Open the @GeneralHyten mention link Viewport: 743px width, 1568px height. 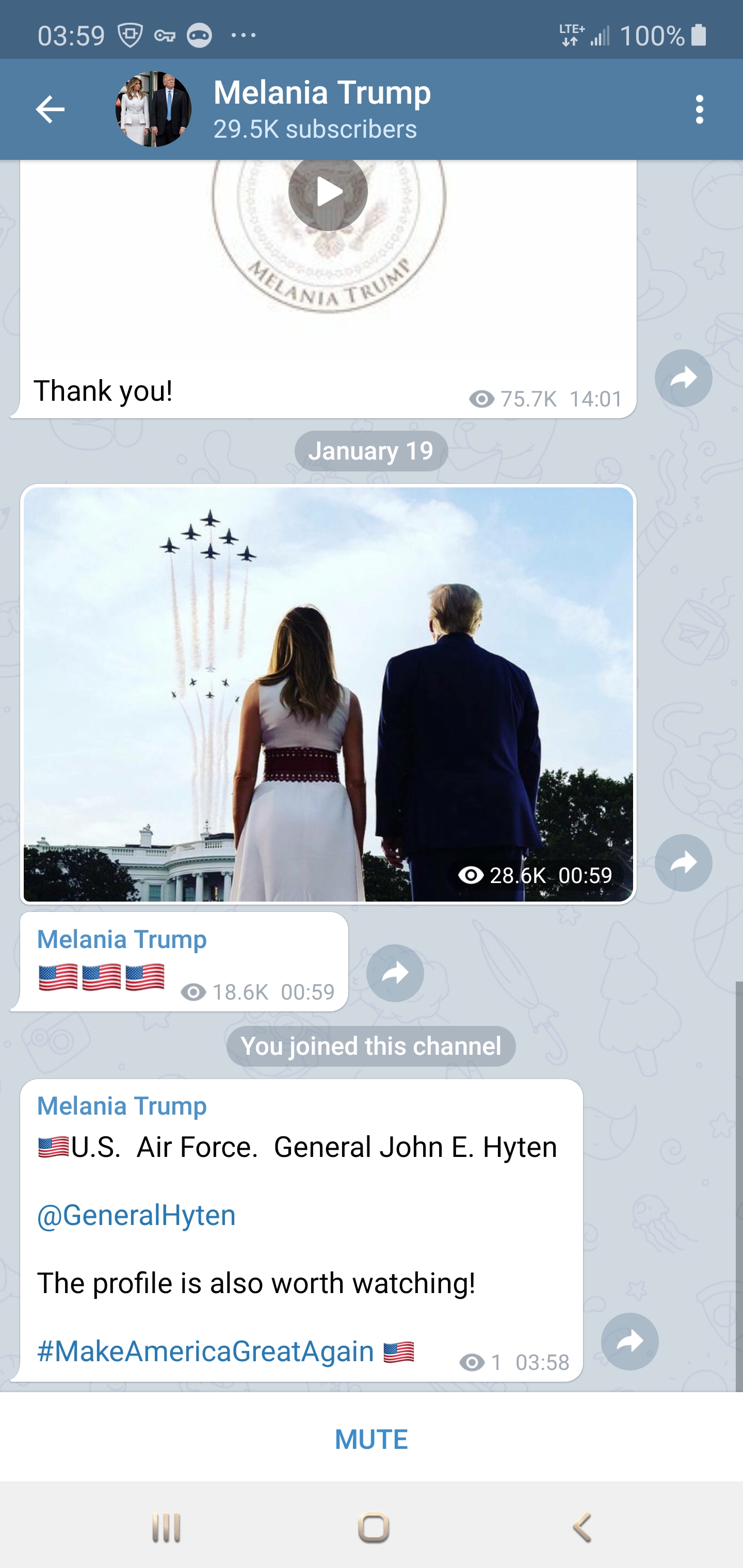[136, 1215]
